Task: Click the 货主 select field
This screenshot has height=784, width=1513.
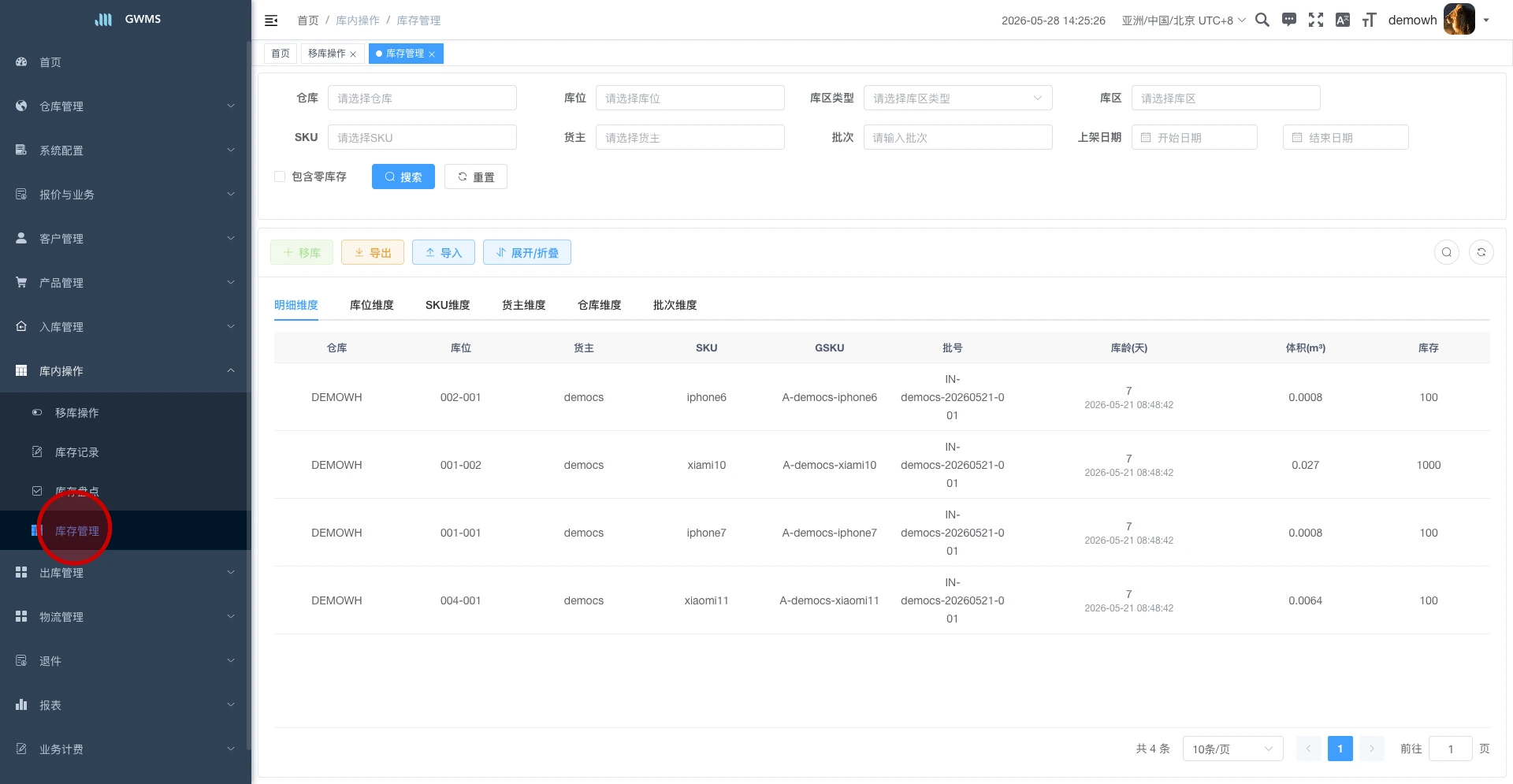Action: 690,138
